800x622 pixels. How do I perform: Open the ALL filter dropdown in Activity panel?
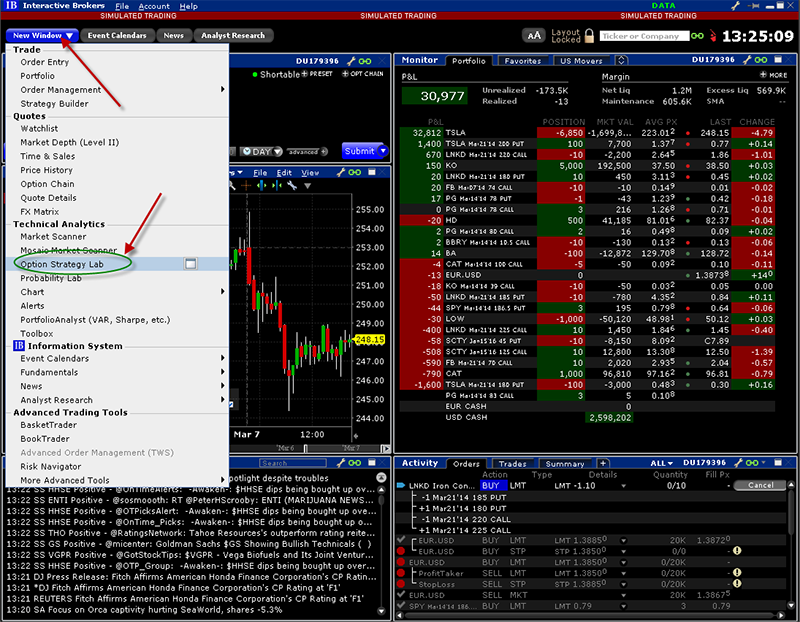pyautogui.click(x=661, y=463)
